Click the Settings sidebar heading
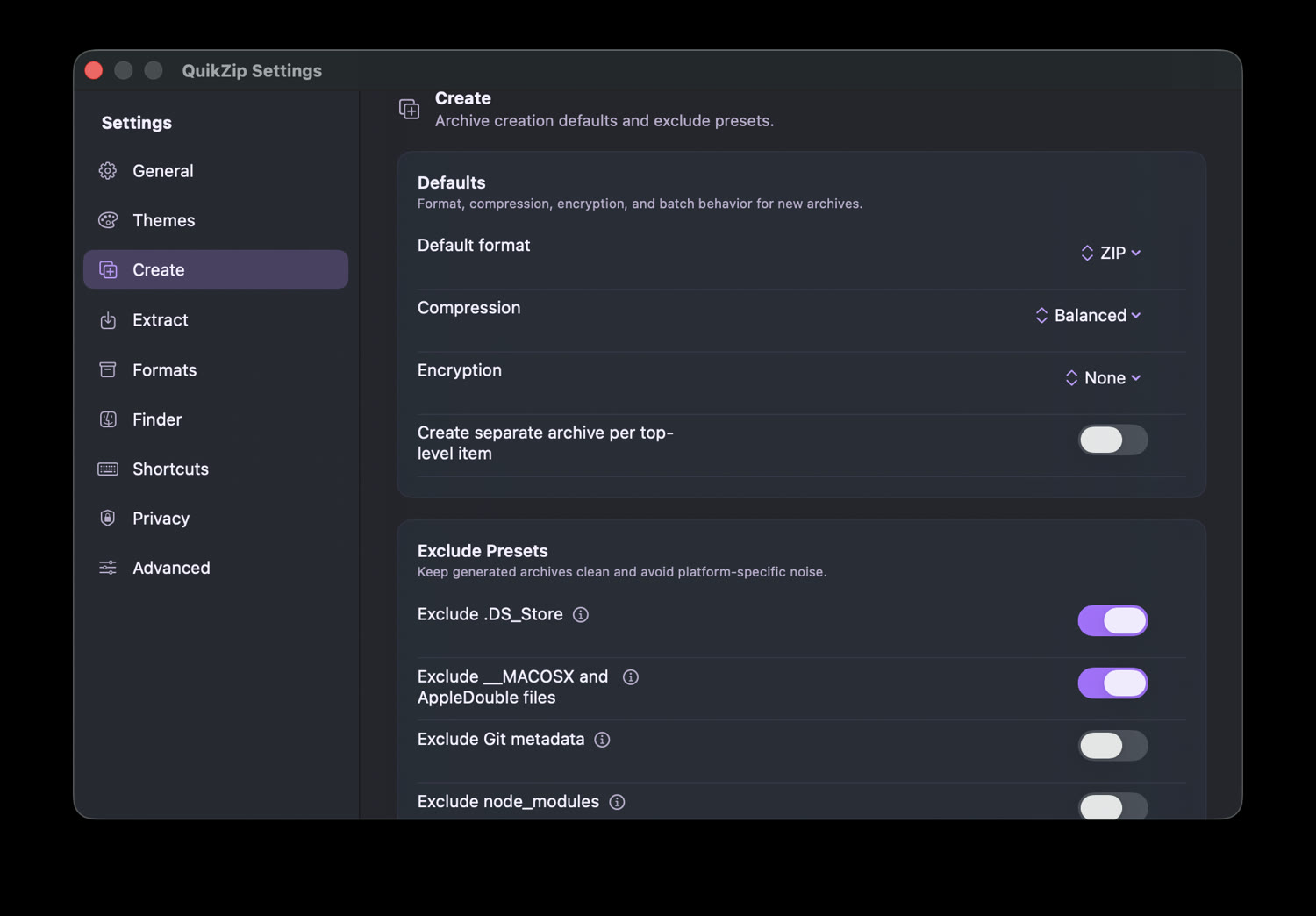Viewport: 1316px width, 916px height. (x=137, y=123)
